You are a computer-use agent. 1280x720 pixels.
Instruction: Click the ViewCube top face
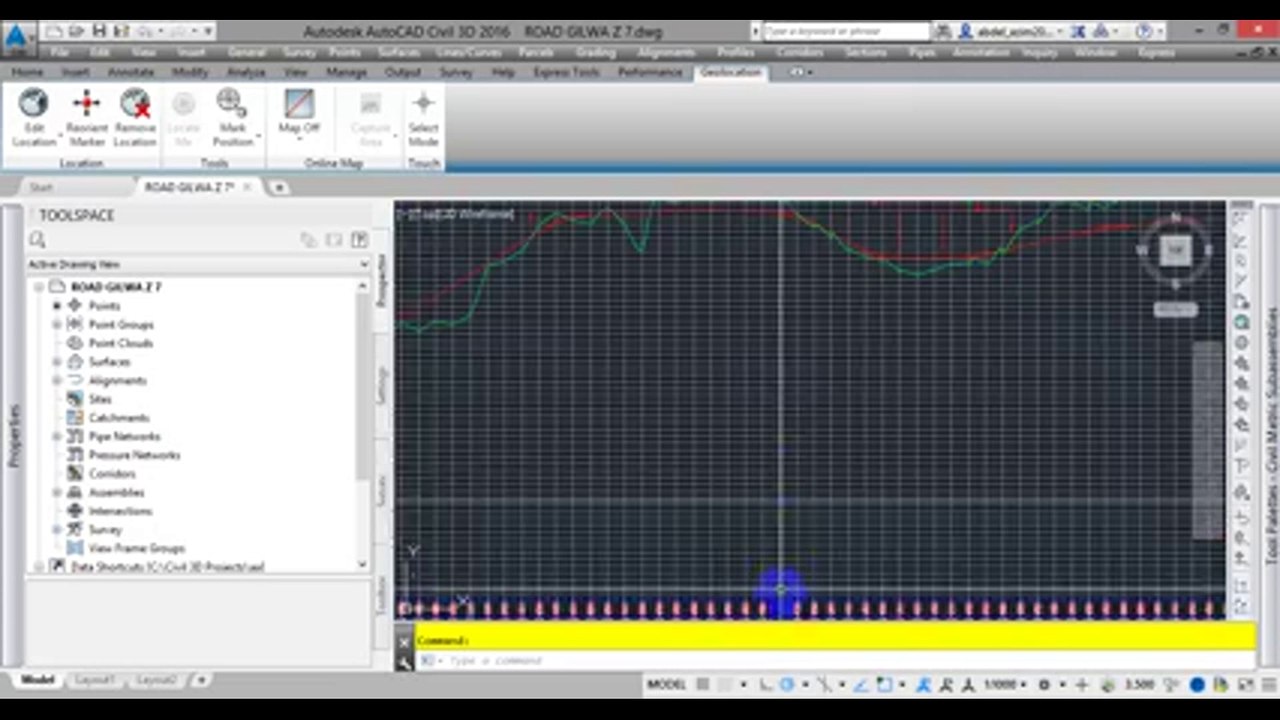1175,249
